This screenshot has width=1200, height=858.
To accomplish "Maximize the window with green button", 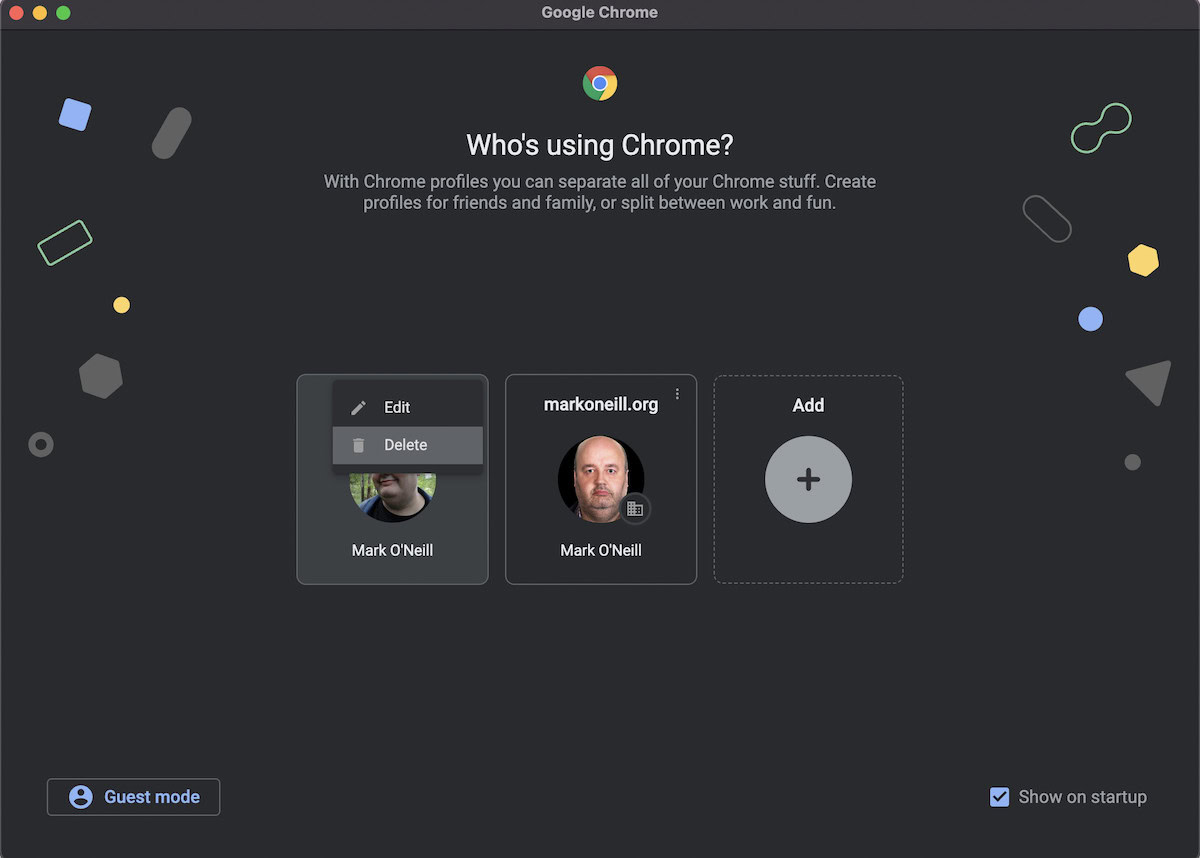I will point(63,13).
